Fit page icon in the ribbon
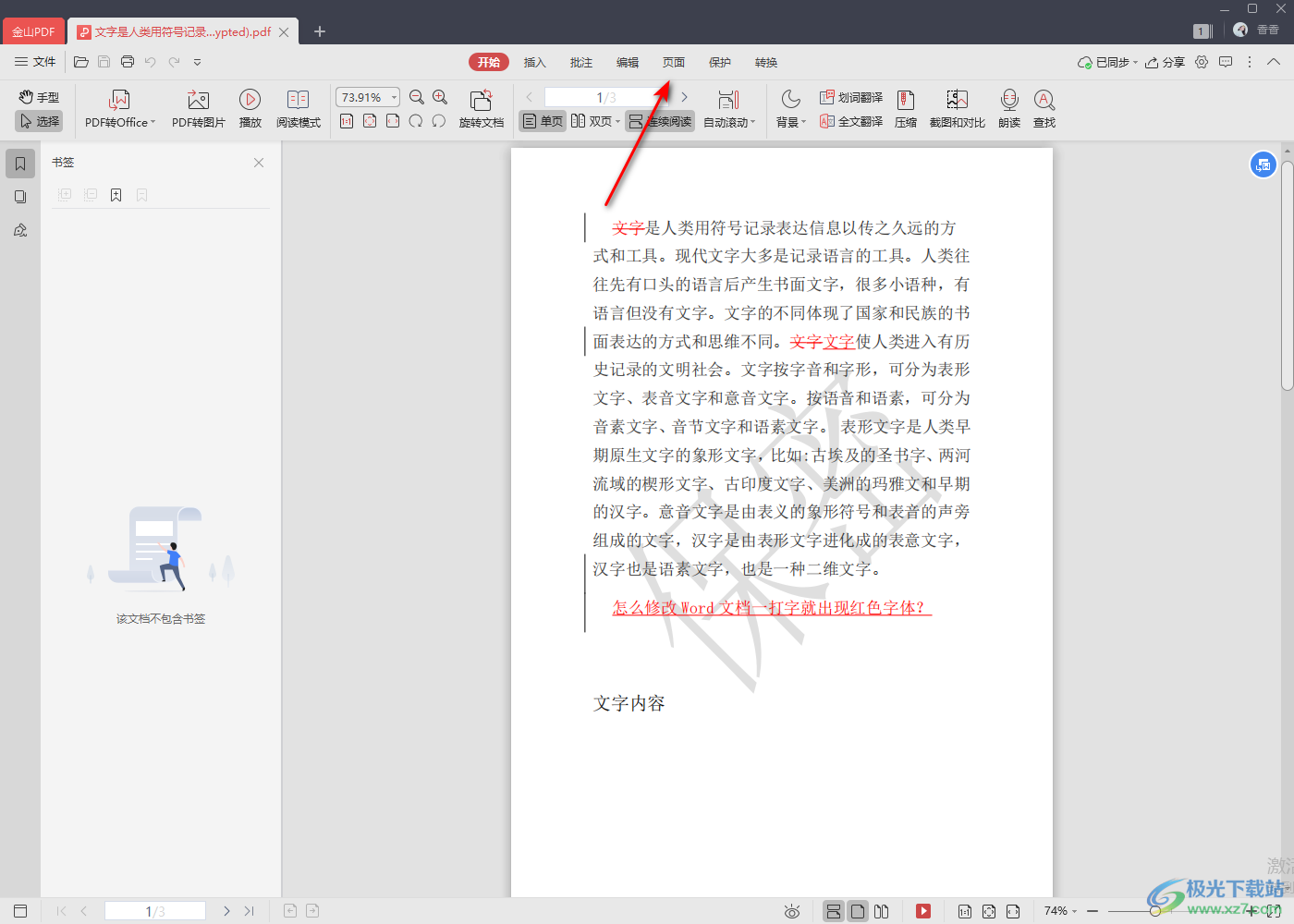 370,121
